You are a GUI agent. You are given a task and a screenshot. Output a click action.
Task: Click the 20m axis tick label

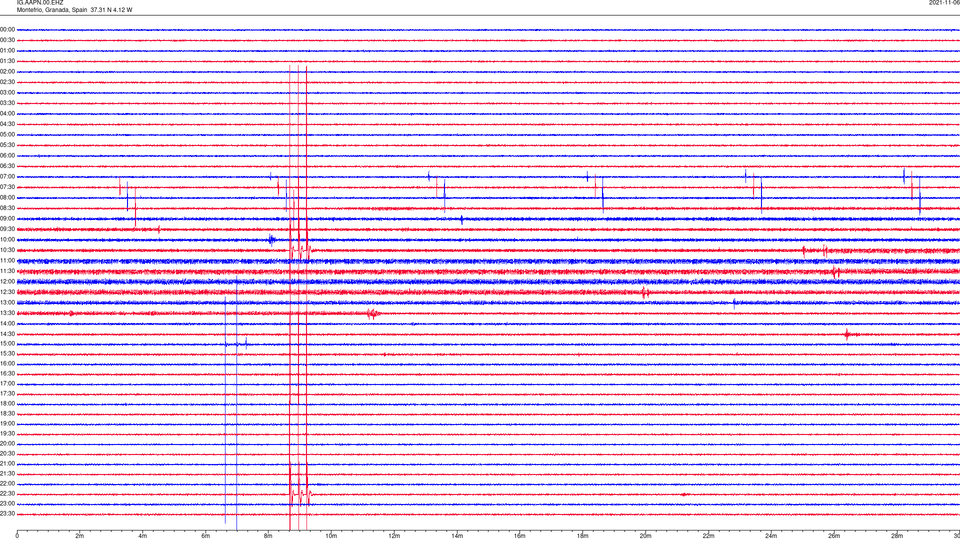point(645,536)
